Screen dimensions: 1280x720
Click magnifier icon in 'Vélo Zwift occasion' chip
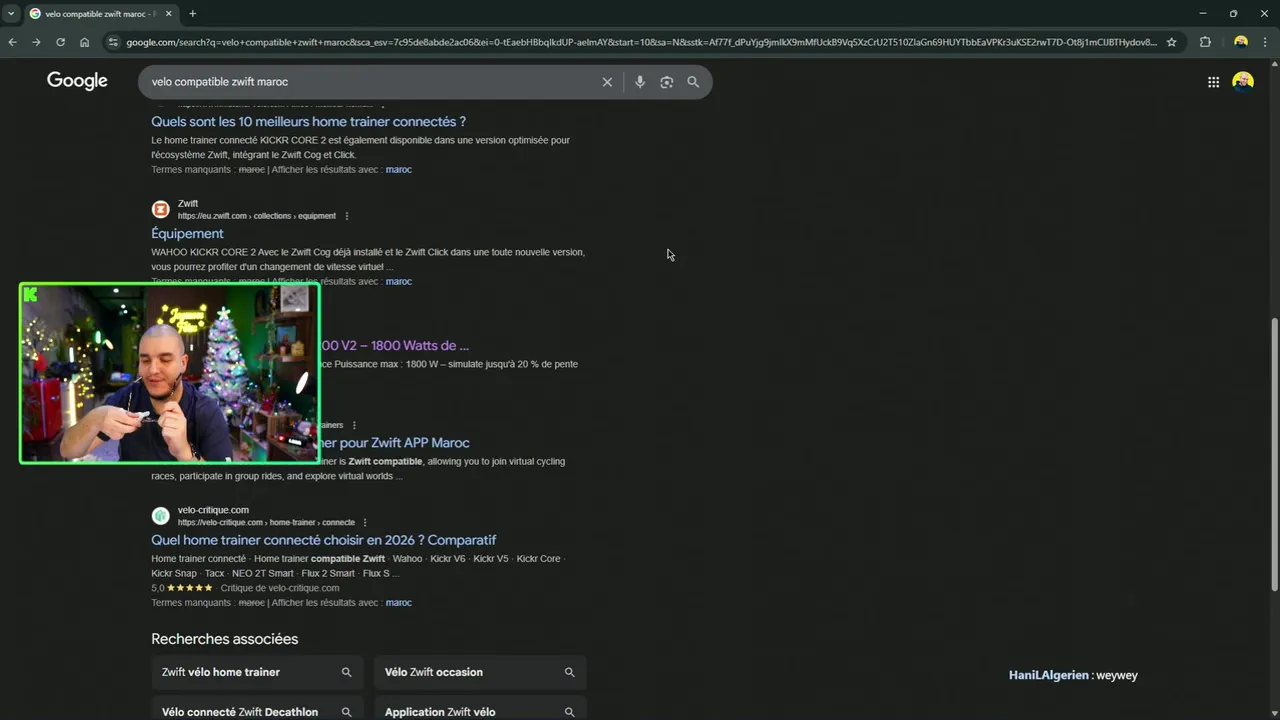click(569, 672)
